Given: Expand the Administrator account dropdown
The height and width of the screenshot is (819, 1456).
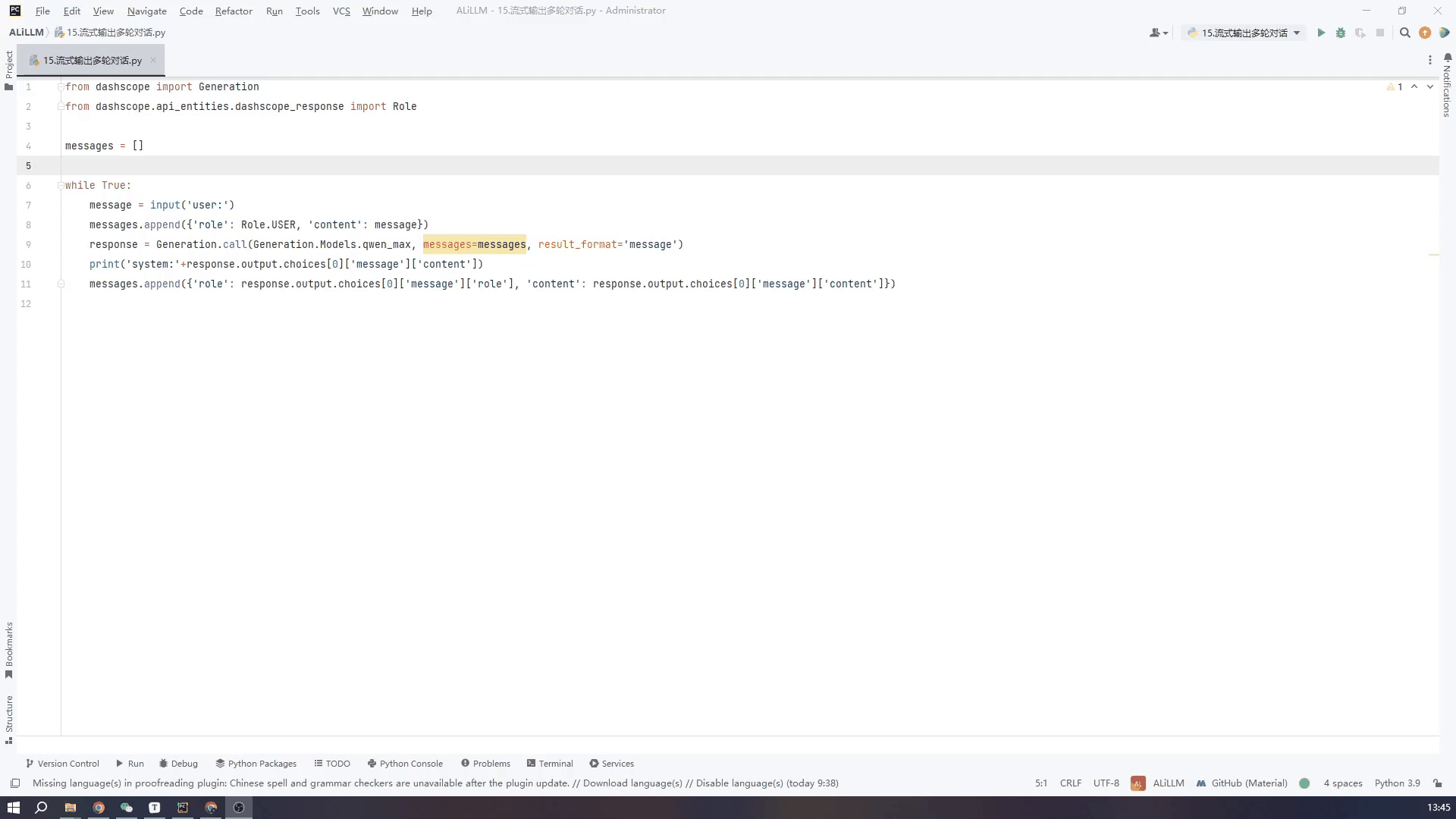Looking at the screenshot, I should pyautogui.click(x=1159, y=32).
